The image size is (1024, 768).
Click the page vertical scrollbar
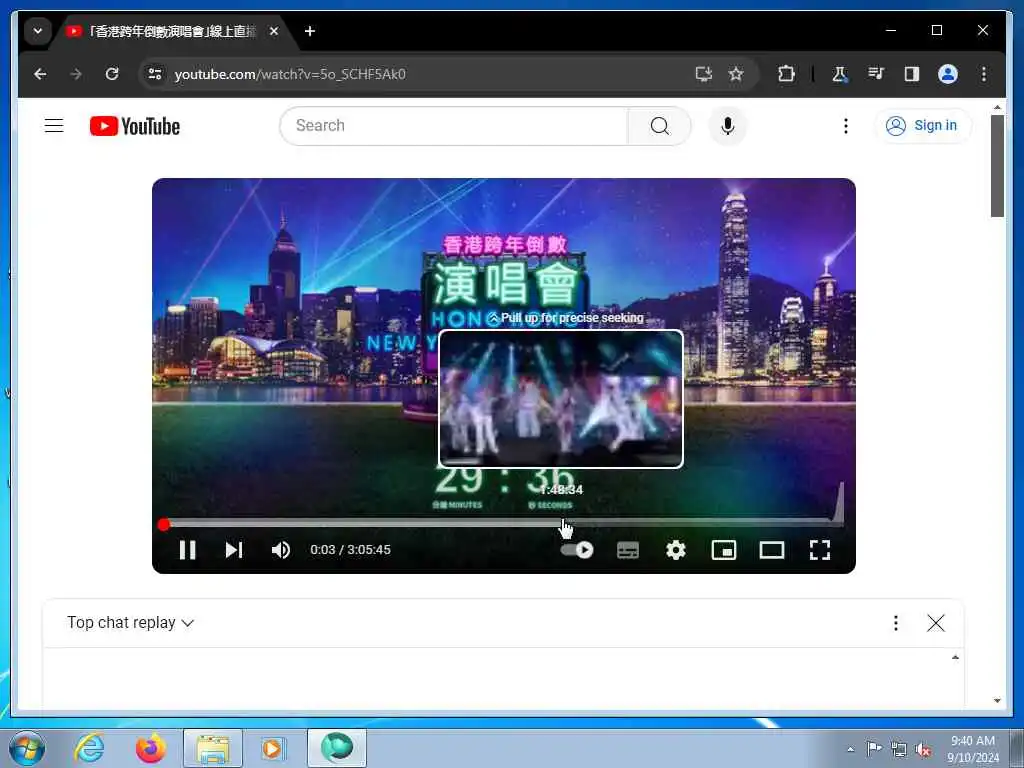click(x=997, y=166)
